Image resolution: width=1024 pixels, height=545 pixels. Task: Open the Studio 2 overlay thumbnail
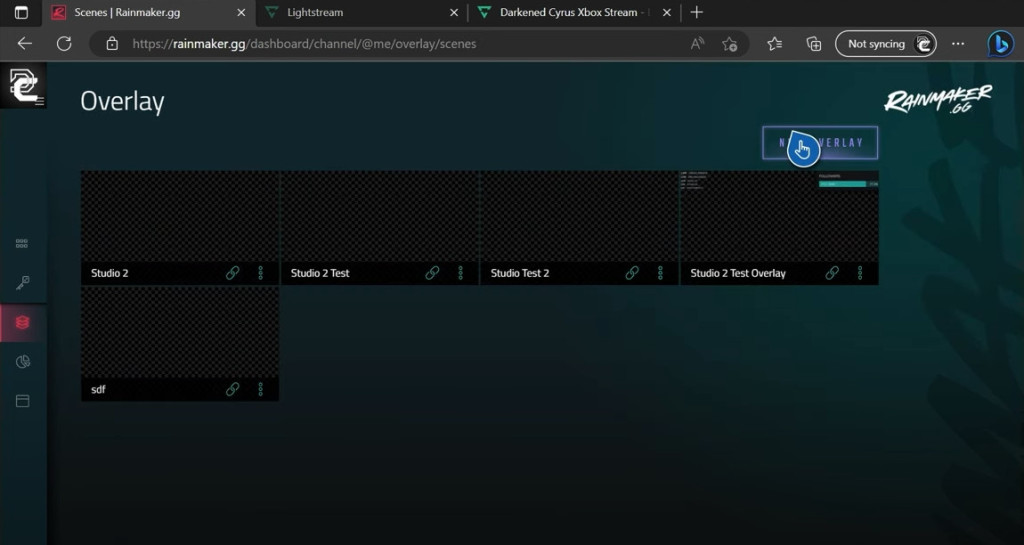click(x=180, y=216)
